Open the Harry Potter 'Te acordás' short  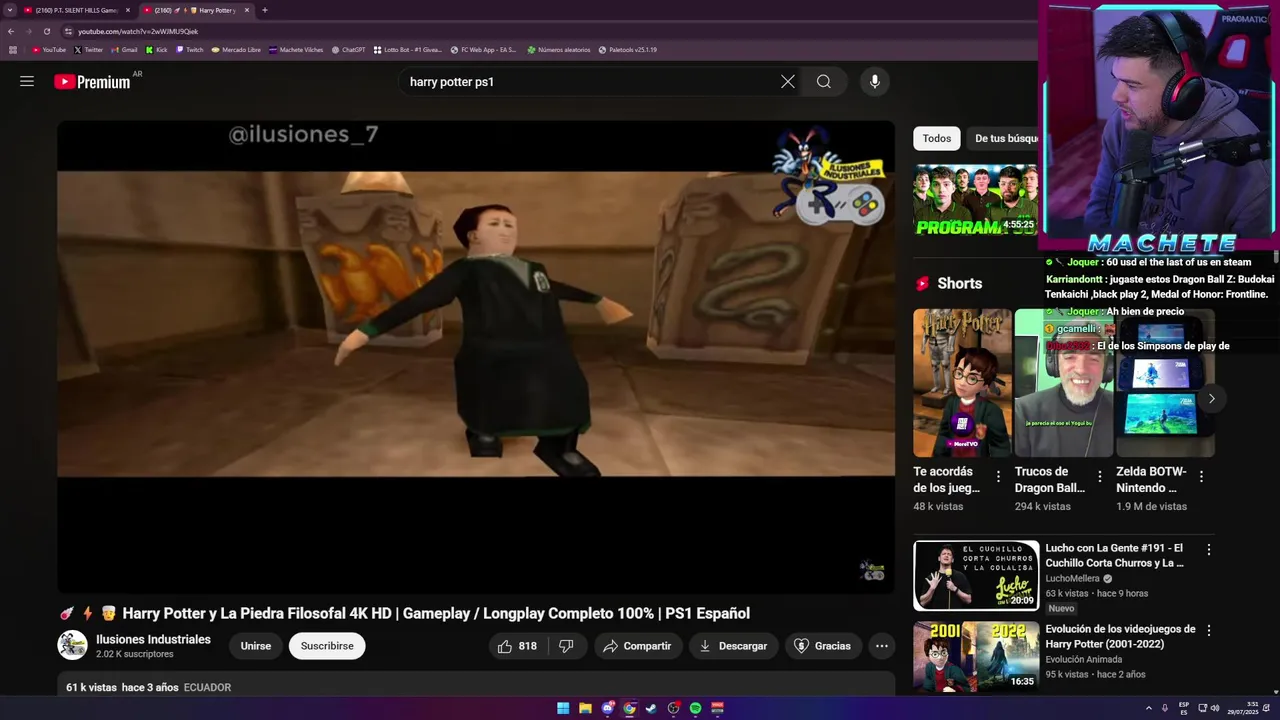pos(962,383)
